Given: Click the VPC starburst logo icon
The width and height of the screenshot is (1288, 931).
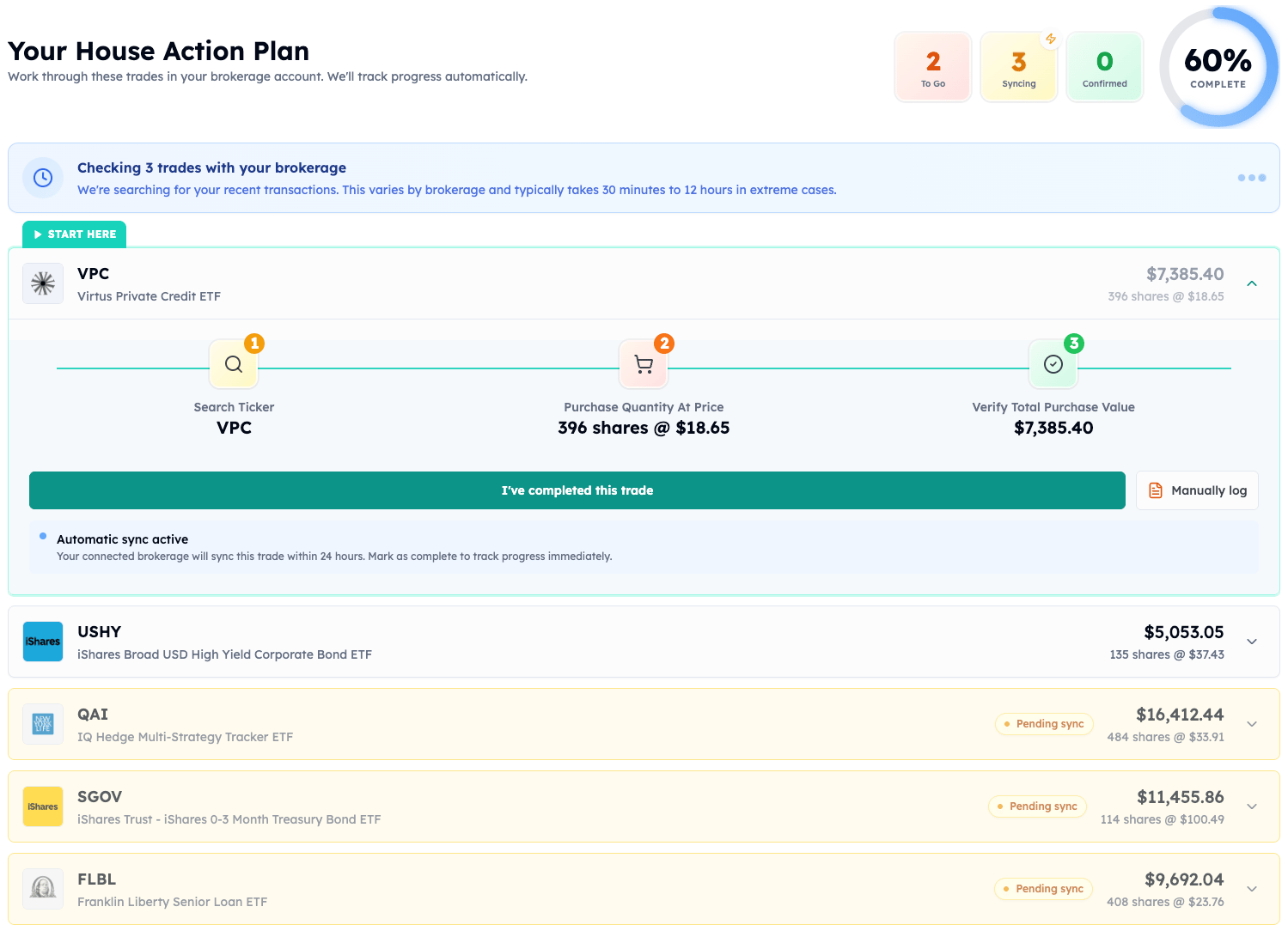Looking at the screenshot, I should point(43,283).
